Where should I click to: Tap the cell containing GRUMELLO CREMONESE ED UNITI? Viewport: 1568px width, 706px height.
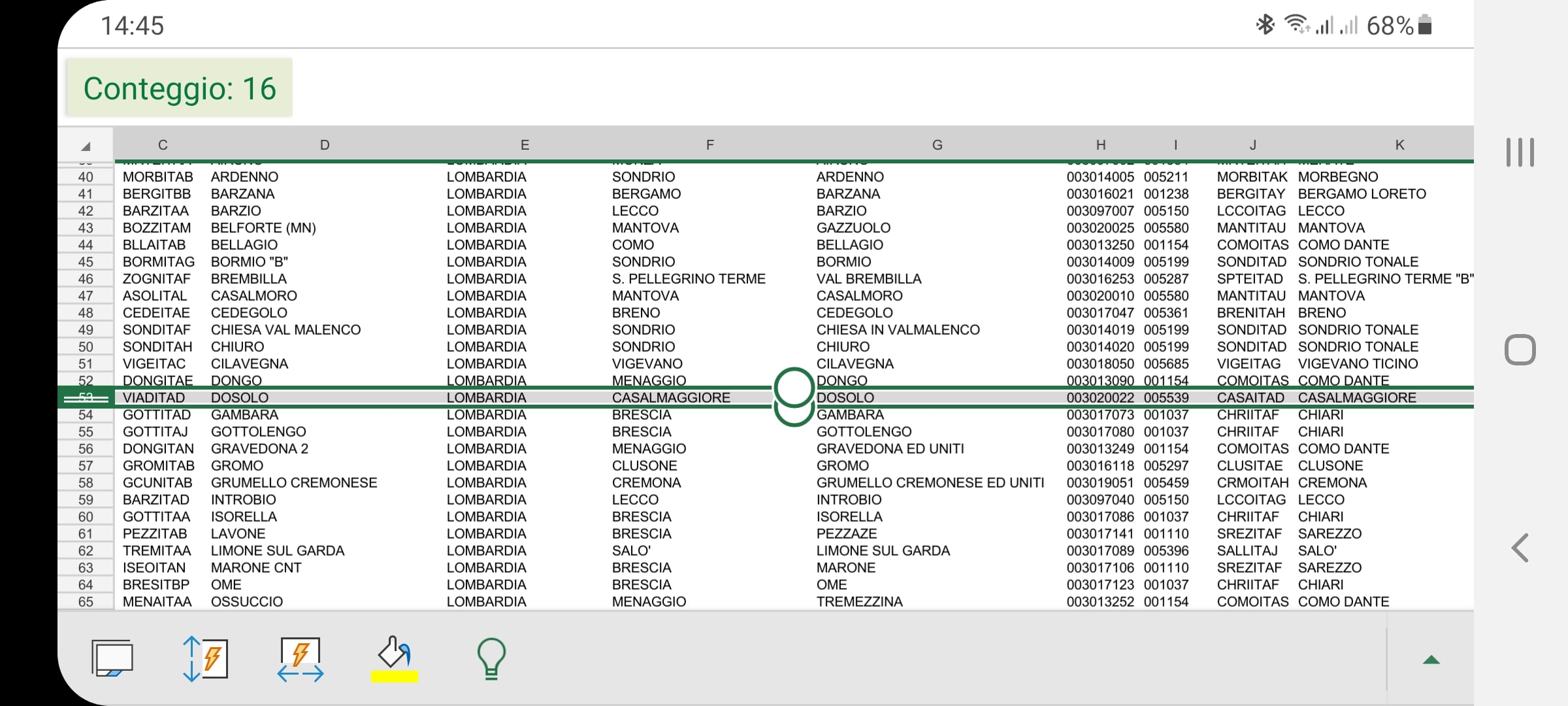[930, 482]
